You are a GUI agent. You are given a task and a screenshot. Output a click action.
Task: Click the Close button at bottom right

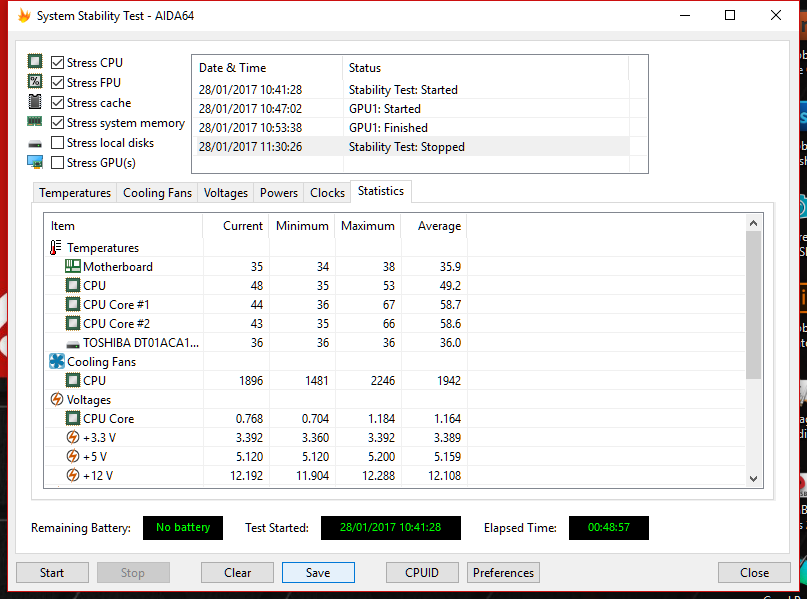[754, 573]
